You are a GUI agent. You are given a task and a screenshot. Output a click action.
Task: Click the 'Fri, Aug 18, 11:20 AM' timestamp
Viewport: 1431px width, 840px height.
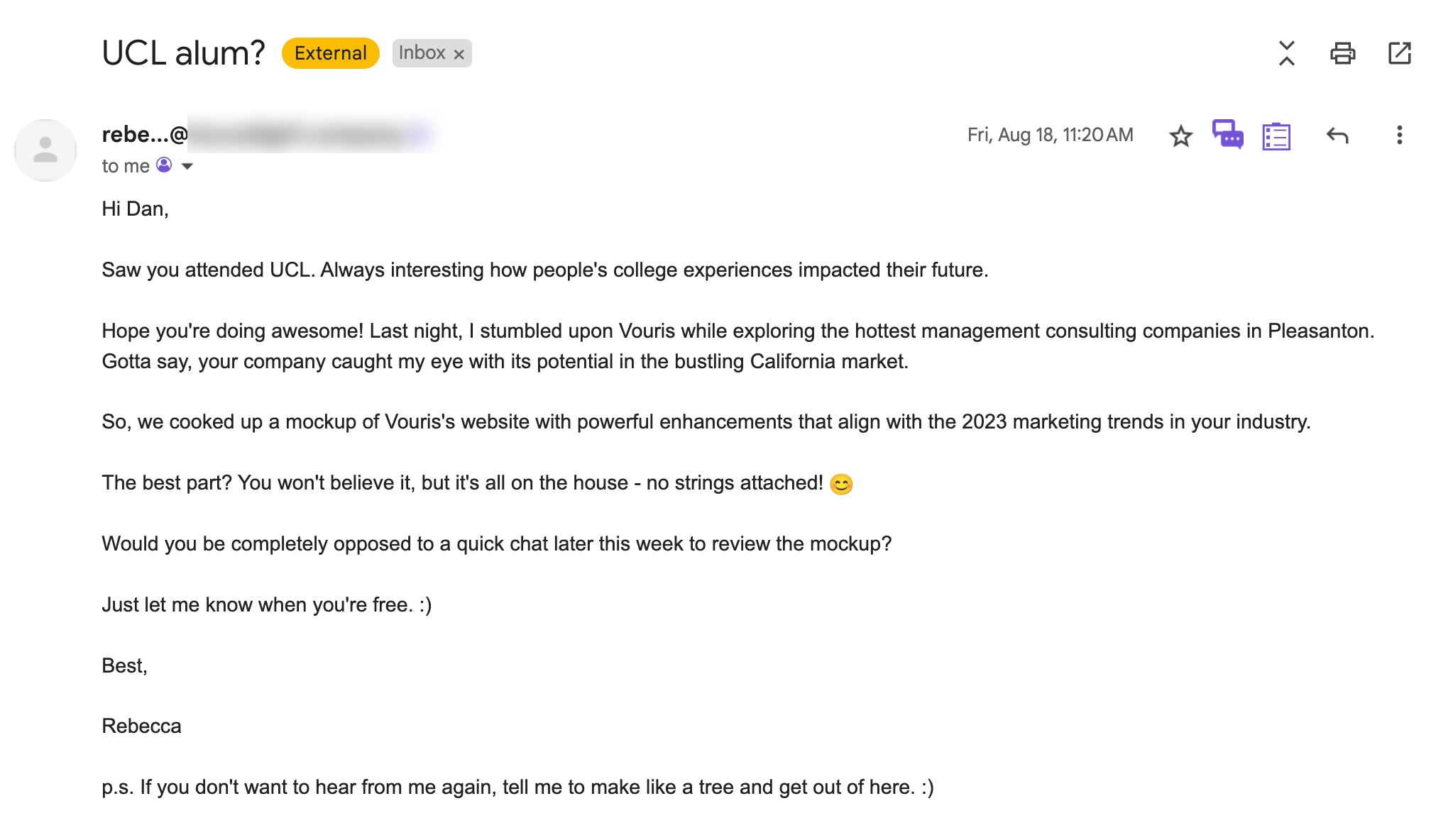point(1051,134)
